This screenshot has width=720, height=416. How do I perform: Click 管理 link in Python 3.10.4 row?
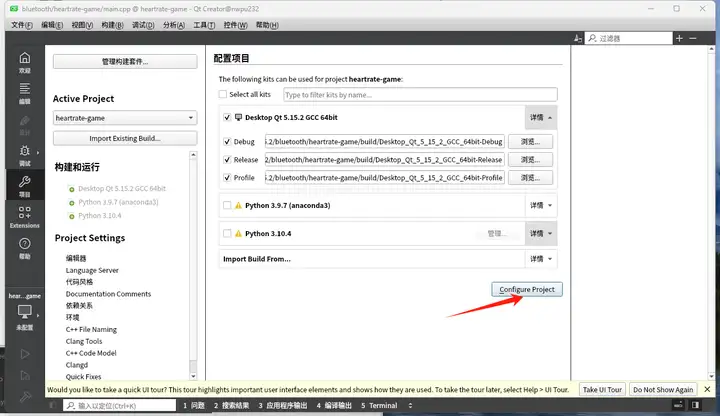pyautogui.click(x=497, y=233)
